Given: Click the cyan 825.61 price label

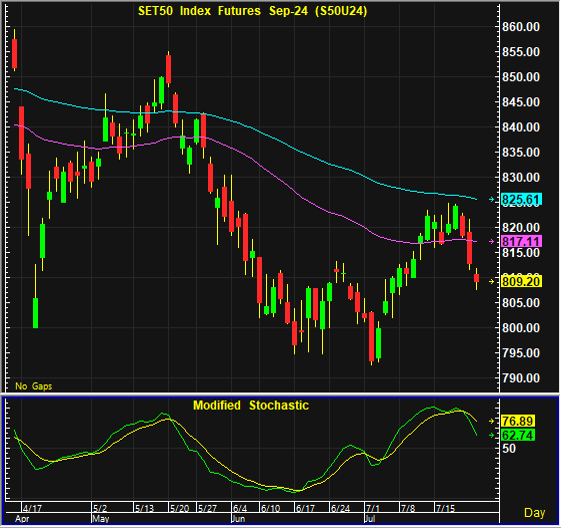Looking at the screenshot, I should coord(521,199).
